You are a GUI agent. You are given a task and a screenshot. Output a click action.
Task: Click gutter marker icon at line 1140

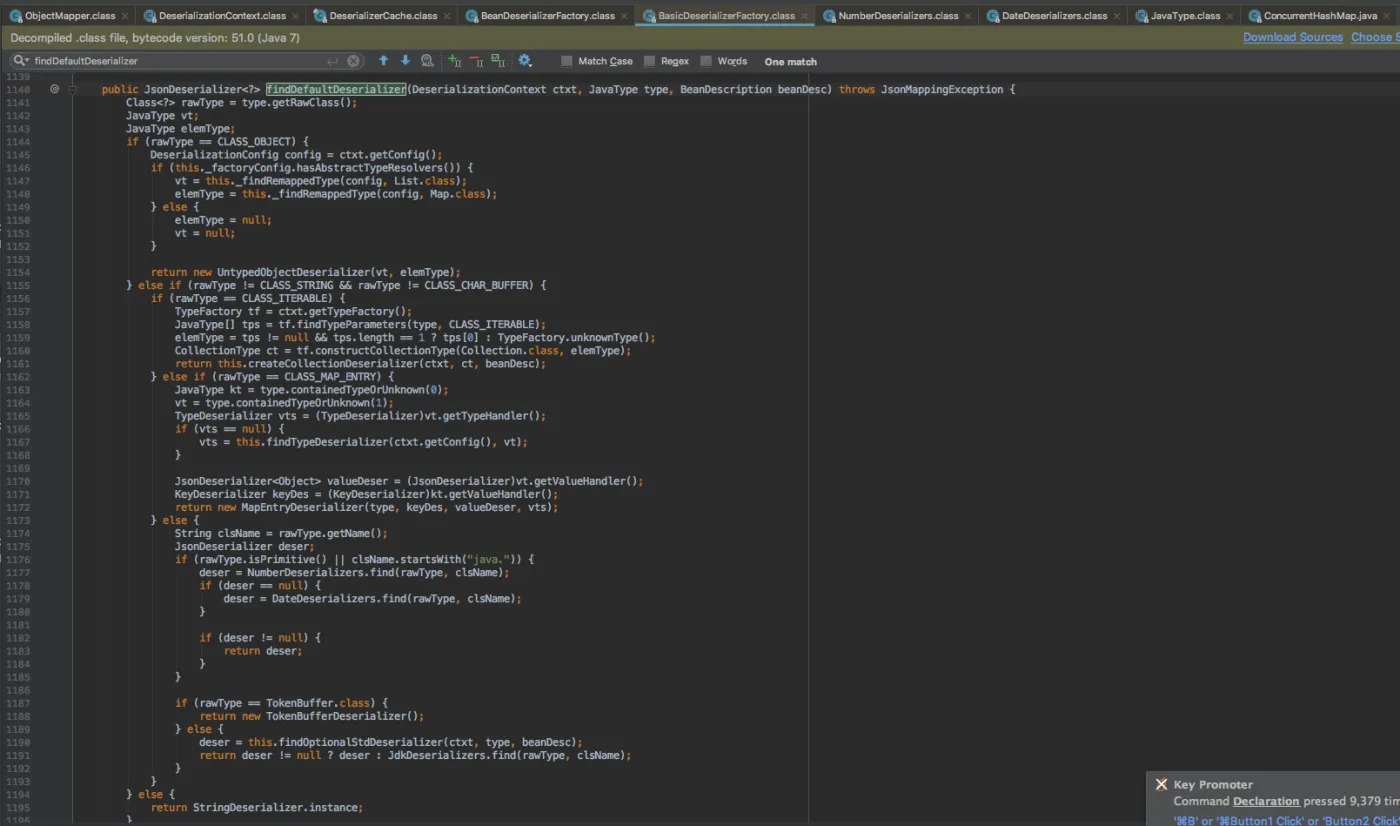(55, 89)
